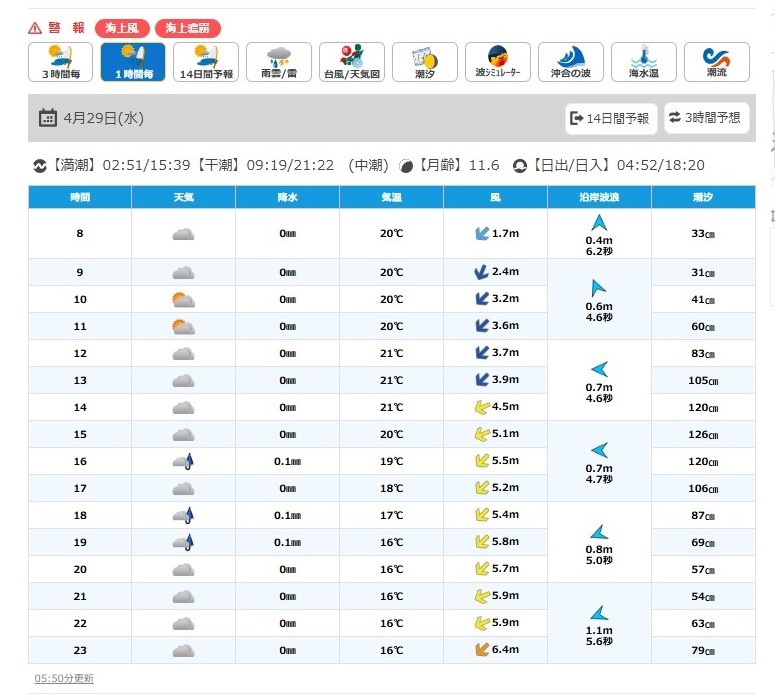Click the 海上風 warning badge

(122, 29)
